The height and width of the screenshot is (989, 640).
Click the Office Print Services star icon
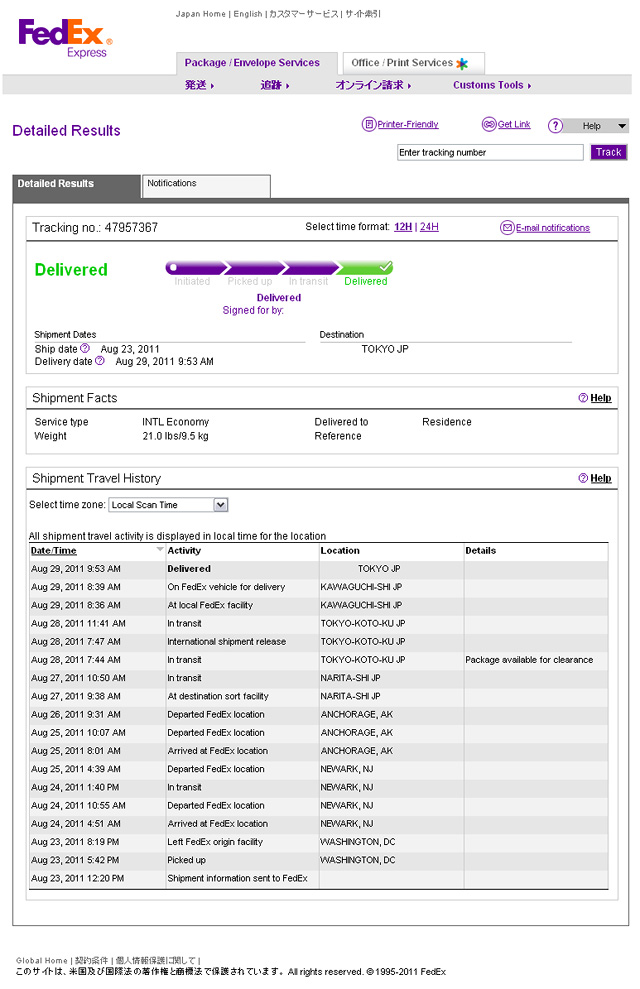[462, 63]
